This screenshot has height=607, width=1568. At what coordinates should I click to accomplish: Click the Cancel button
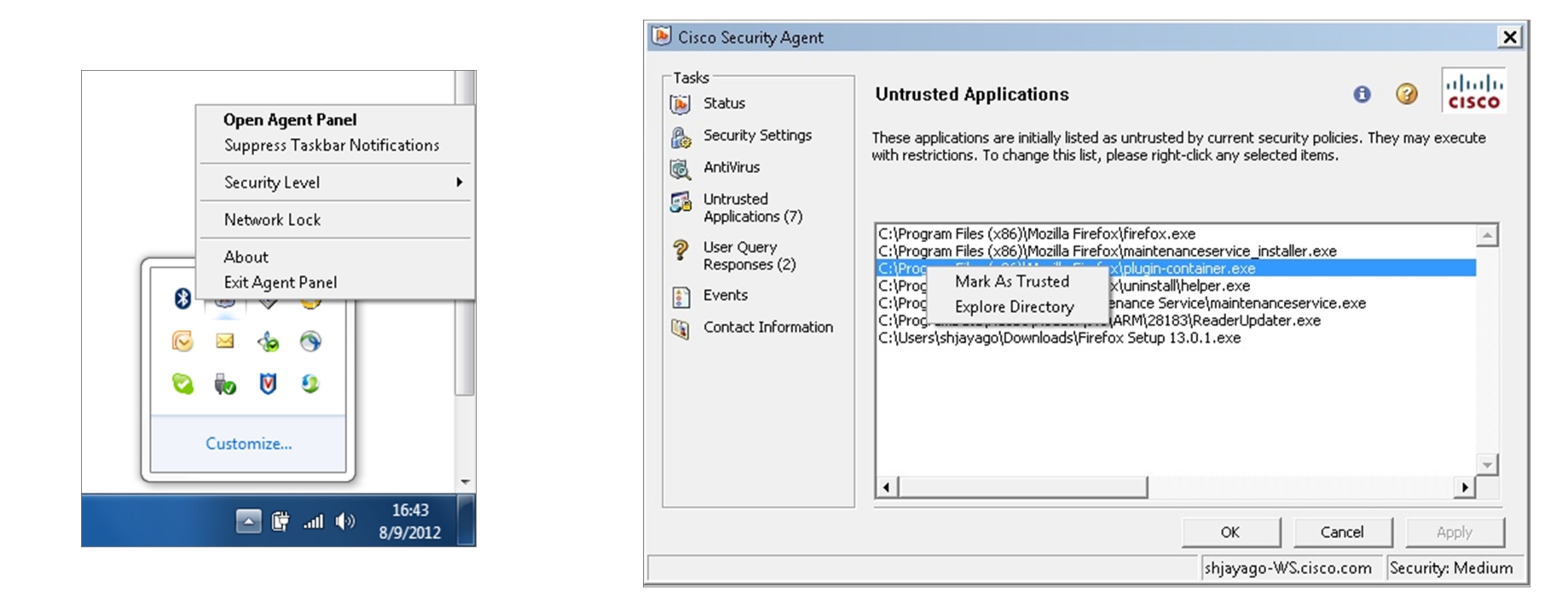click(x=1342, y=533)
